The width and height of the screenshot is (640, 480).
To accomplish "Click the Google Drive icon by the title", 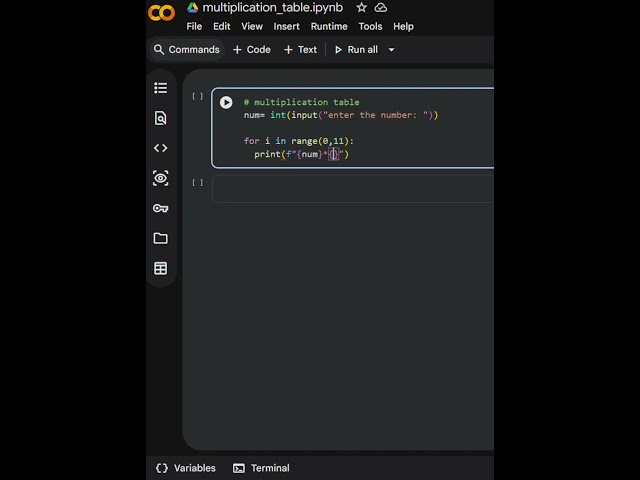I will 193,8.
